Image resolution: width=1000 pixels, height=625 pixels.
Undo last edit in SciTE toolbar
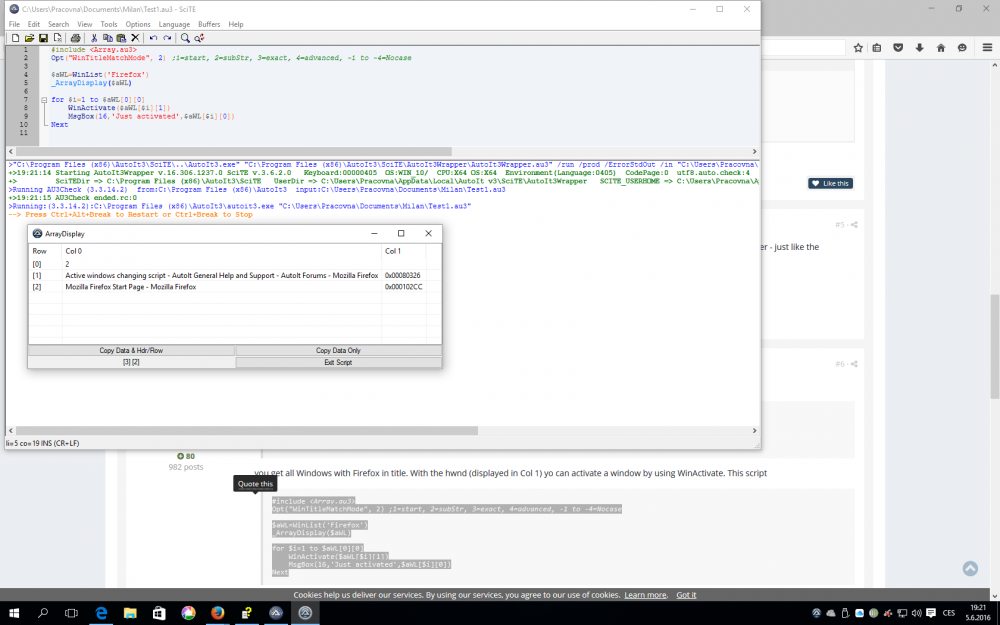[153, 38]
